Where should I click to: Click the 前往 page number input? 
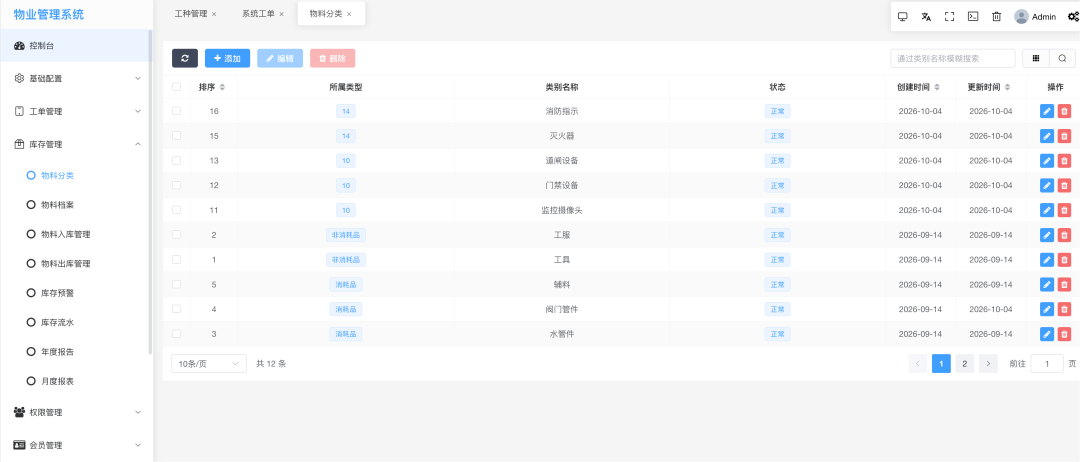pos(1047,364)
